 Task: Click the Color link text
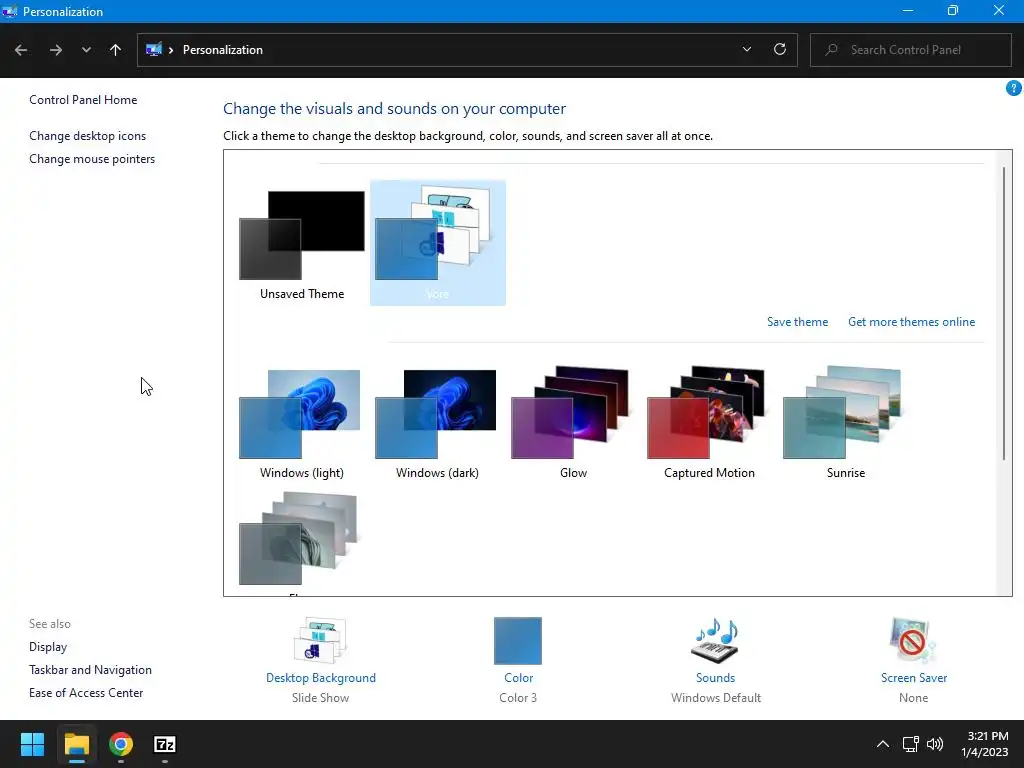tap(519, 678)
